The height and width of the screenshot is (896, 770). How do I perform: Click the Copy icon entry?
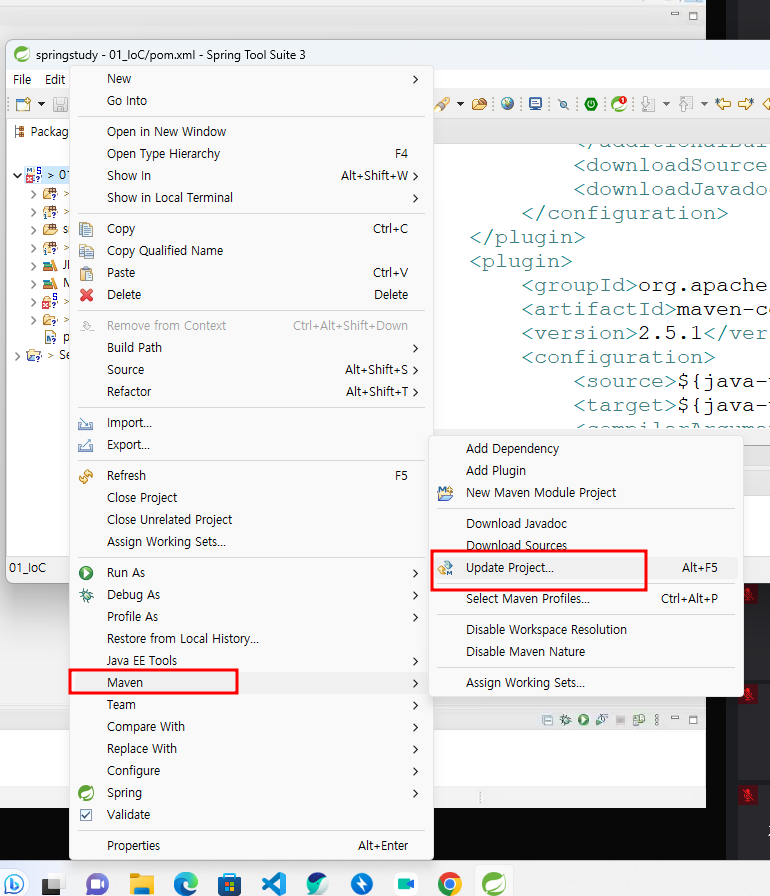(x=86, y=229)
